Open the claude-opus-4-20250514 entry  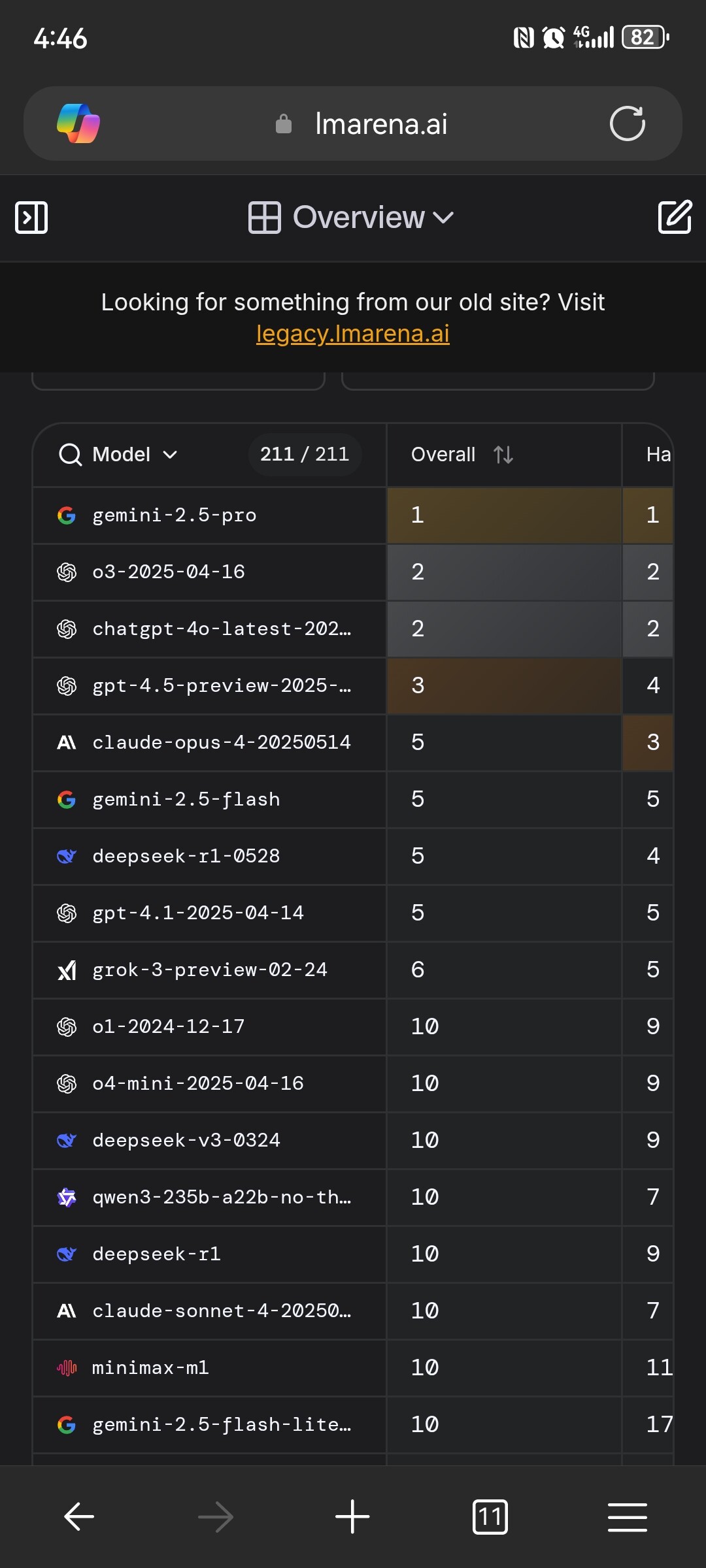pos(222,743)
